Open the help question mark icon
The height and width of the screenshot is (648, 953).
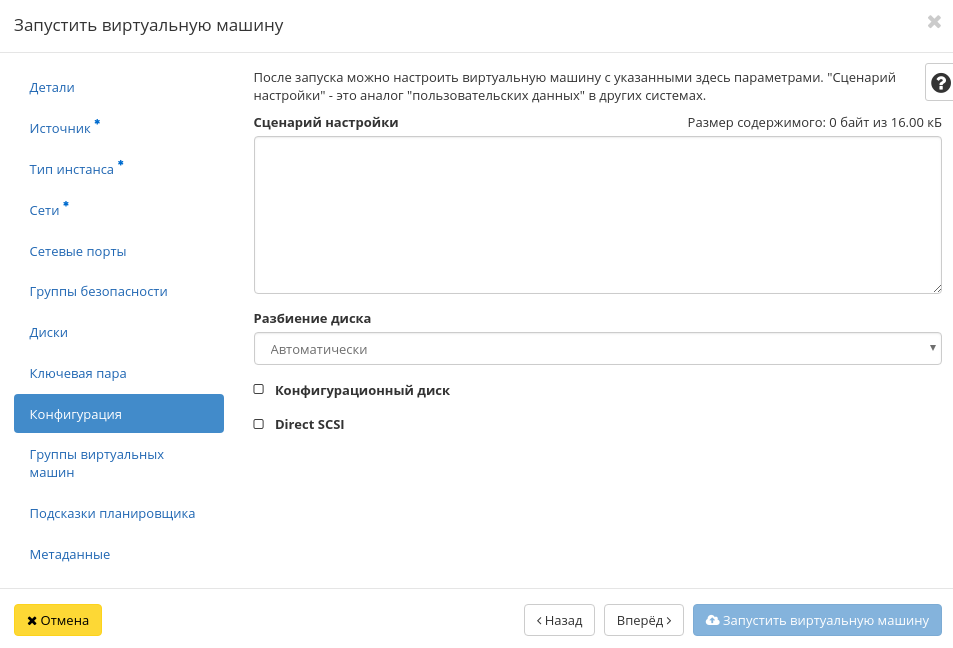click(938, 82)
